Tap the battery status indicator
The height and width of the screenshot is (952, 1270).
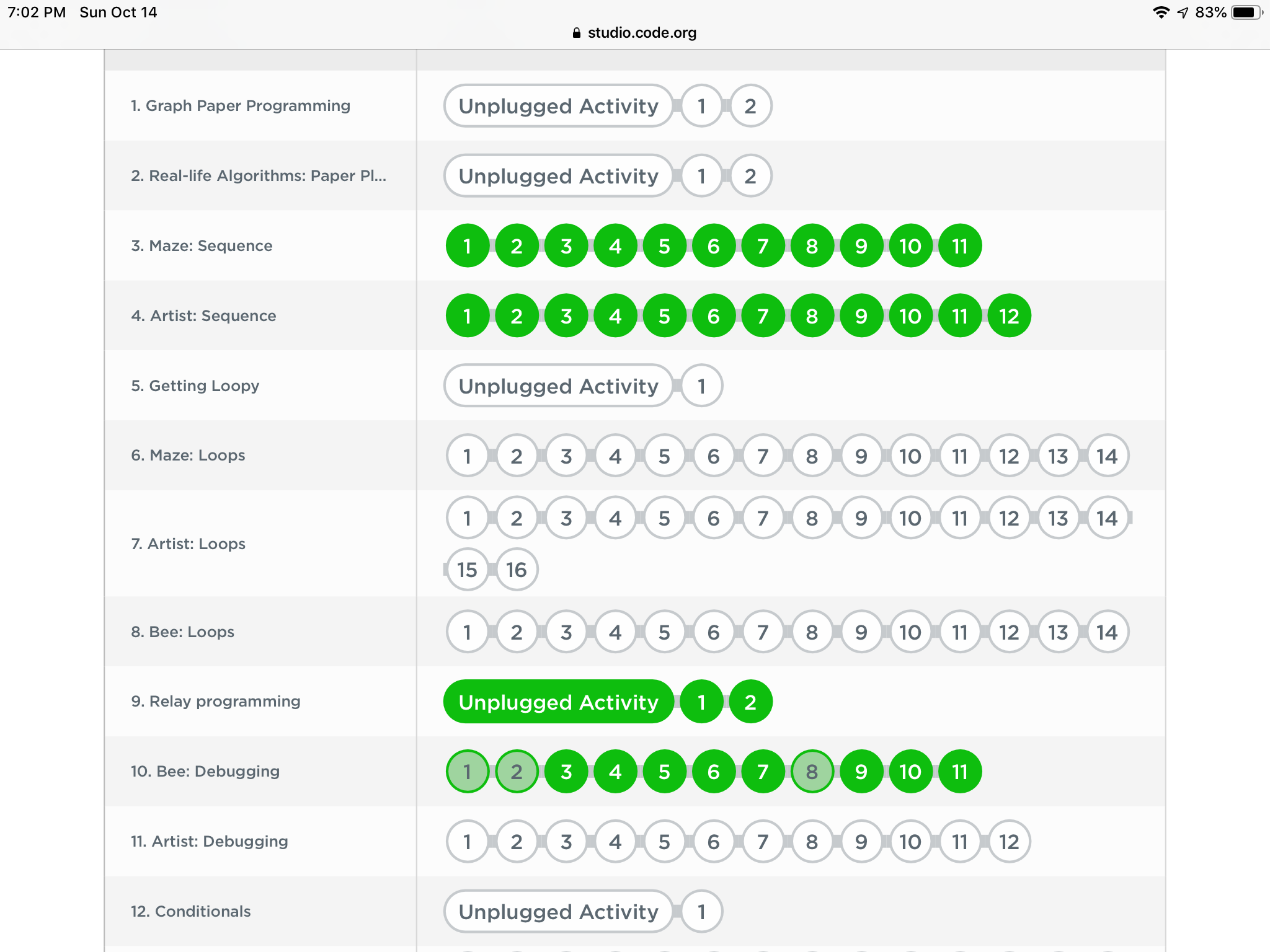1245,12
